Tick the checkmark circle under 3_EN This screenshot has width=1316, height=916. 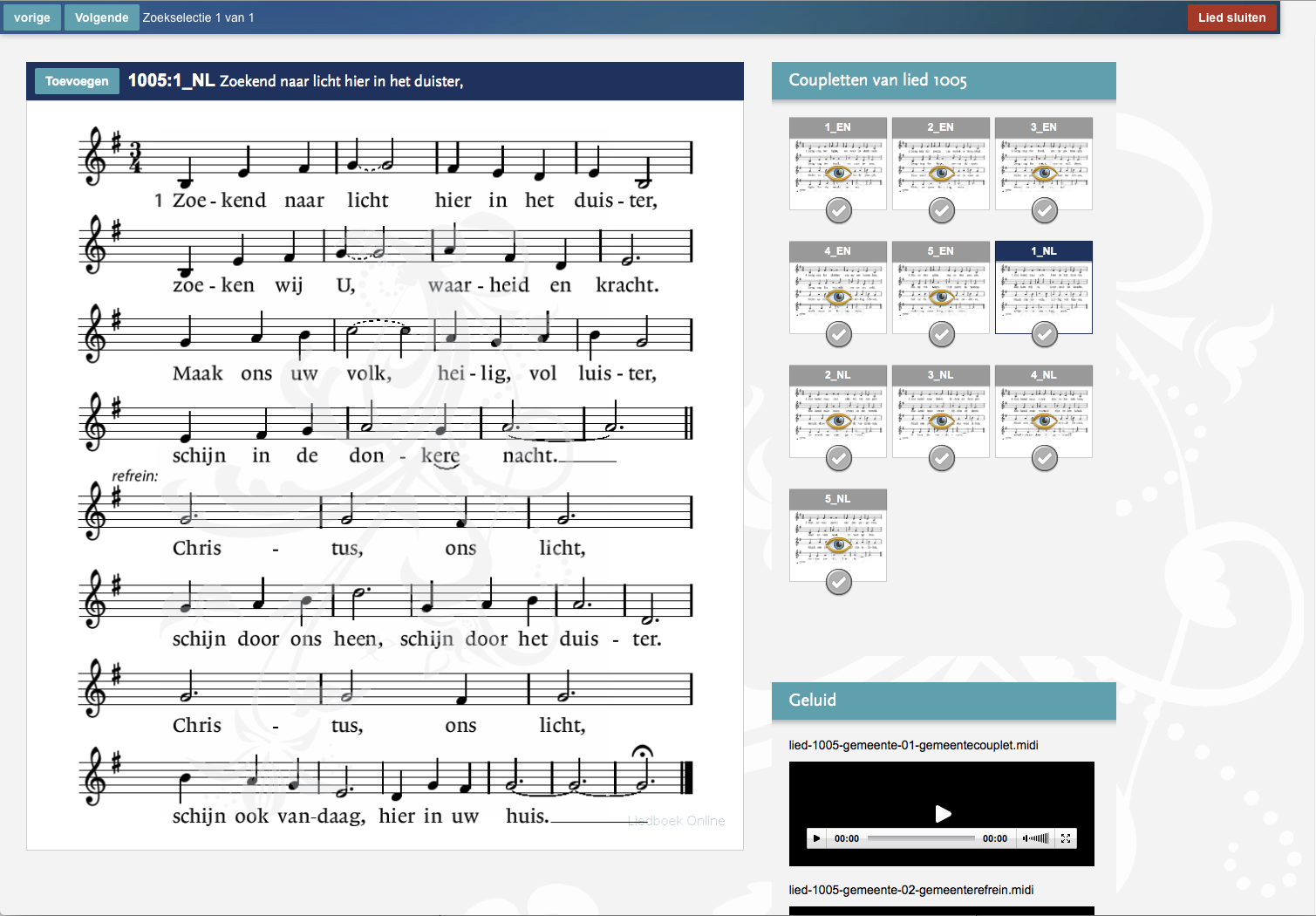pos(1045,210)
